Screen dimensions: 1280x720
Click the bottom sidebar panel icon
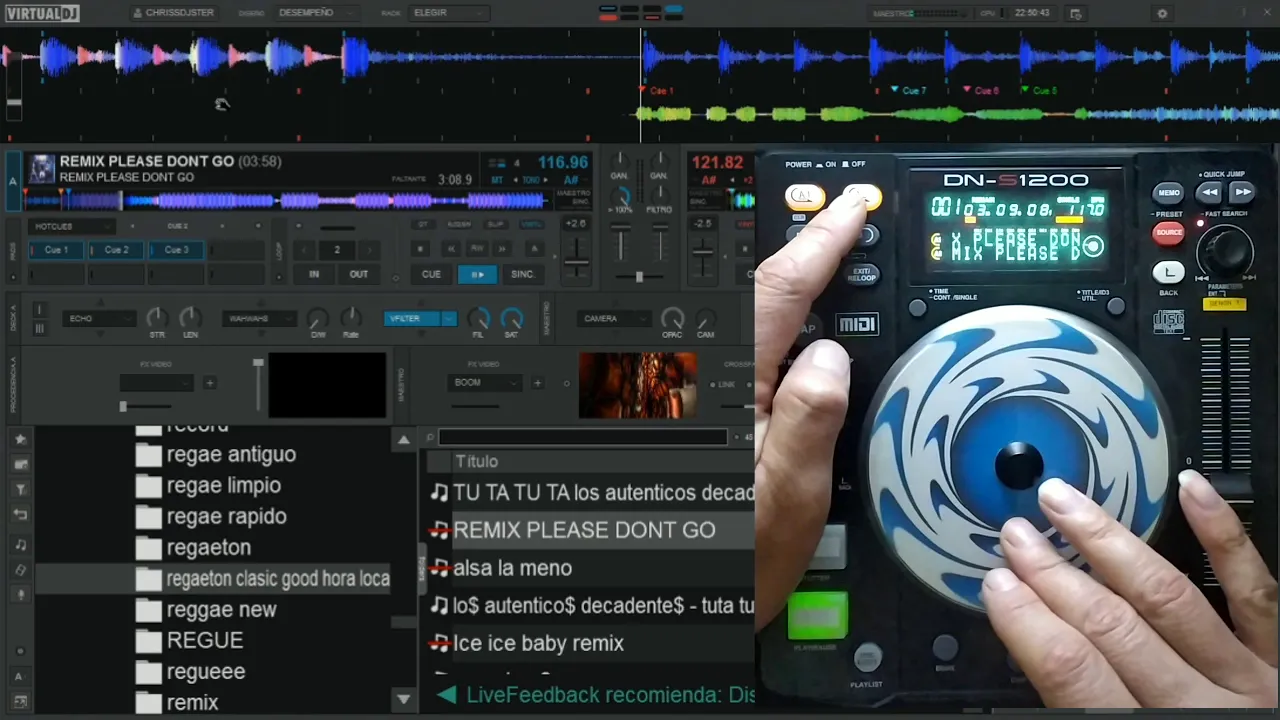[x=20, y=701]
